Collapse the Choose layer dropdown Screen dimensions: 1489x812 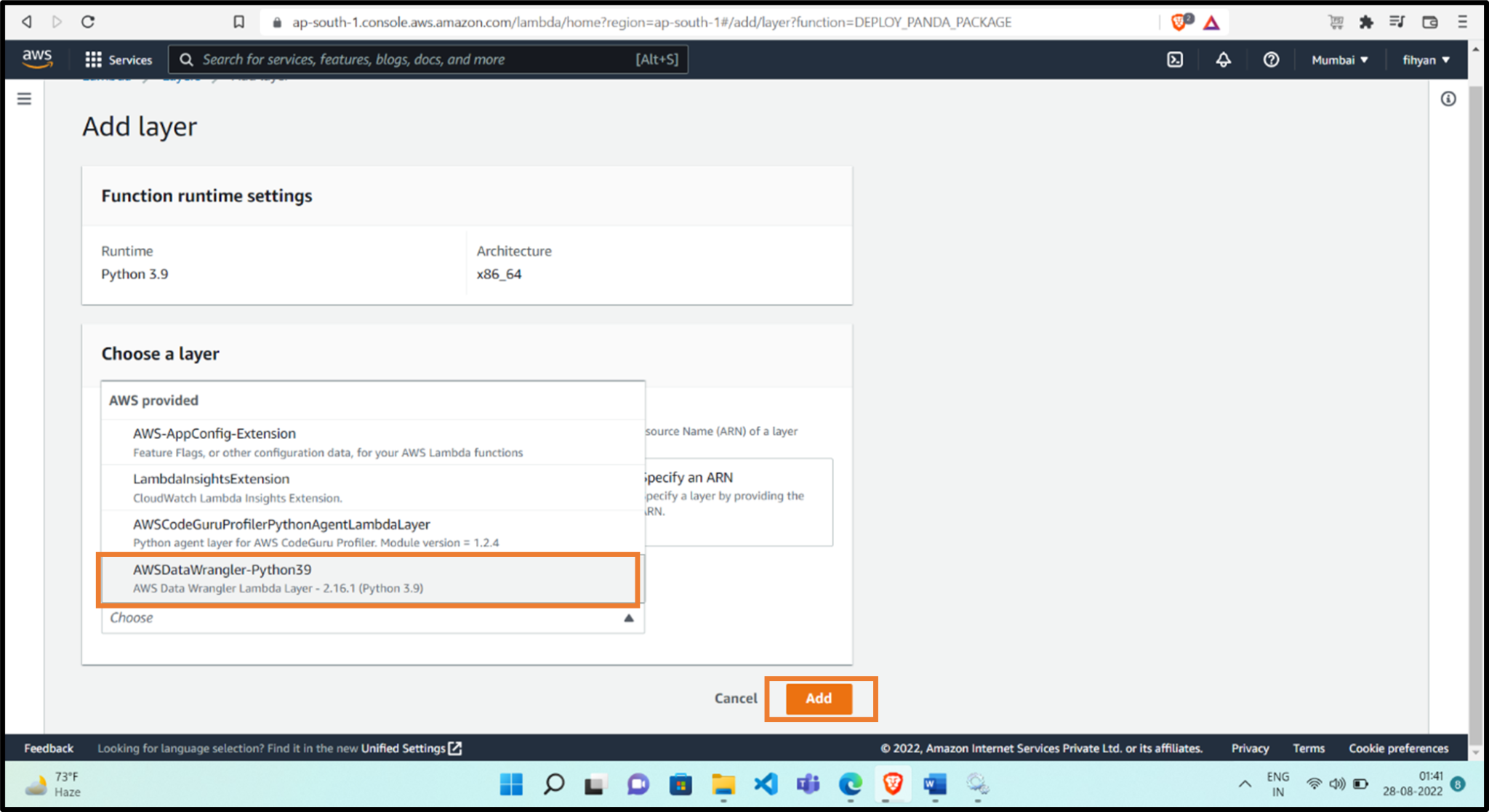[x=628, y=618]
